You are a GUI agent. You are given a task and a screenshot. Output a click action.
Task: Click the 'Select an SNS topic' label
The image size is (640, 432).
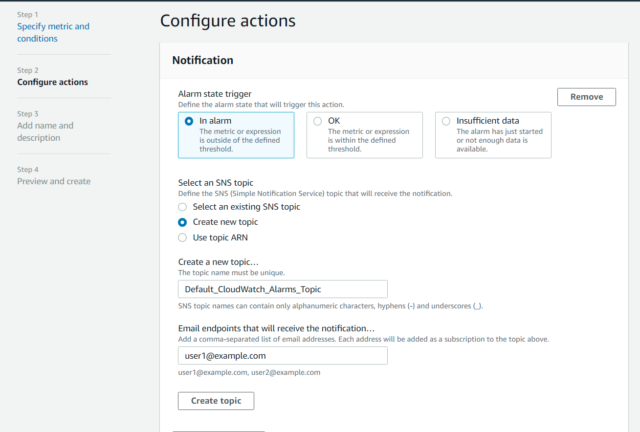tap(216, 183)
